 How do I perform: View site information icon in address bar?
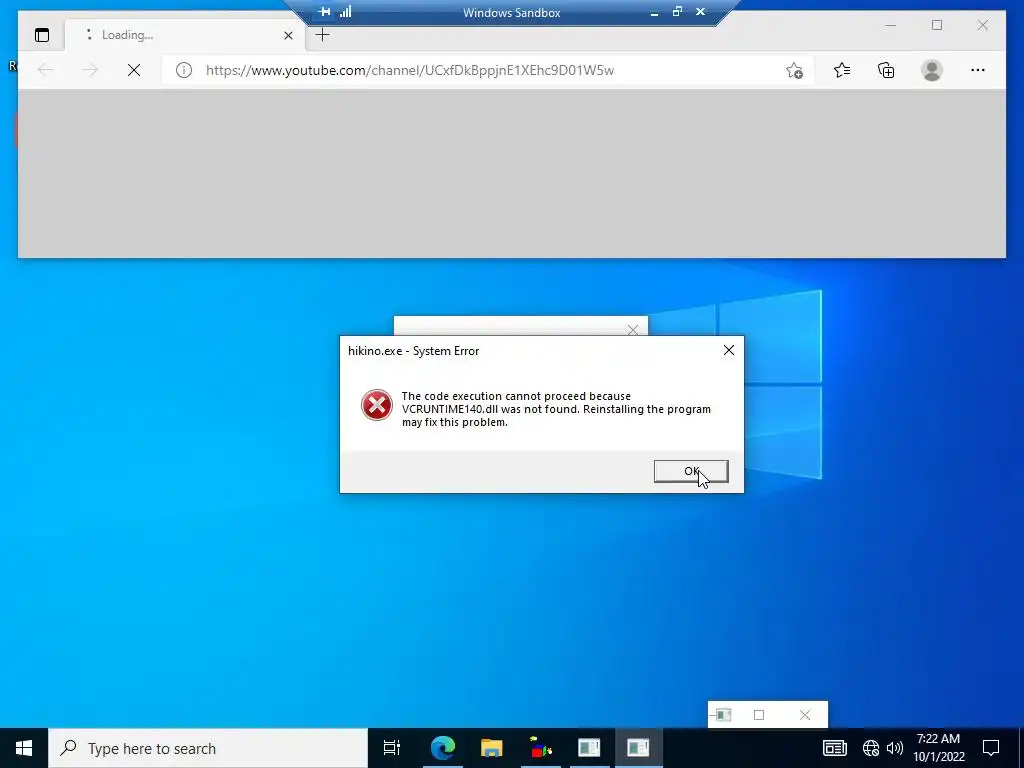(x=184, y=70)
